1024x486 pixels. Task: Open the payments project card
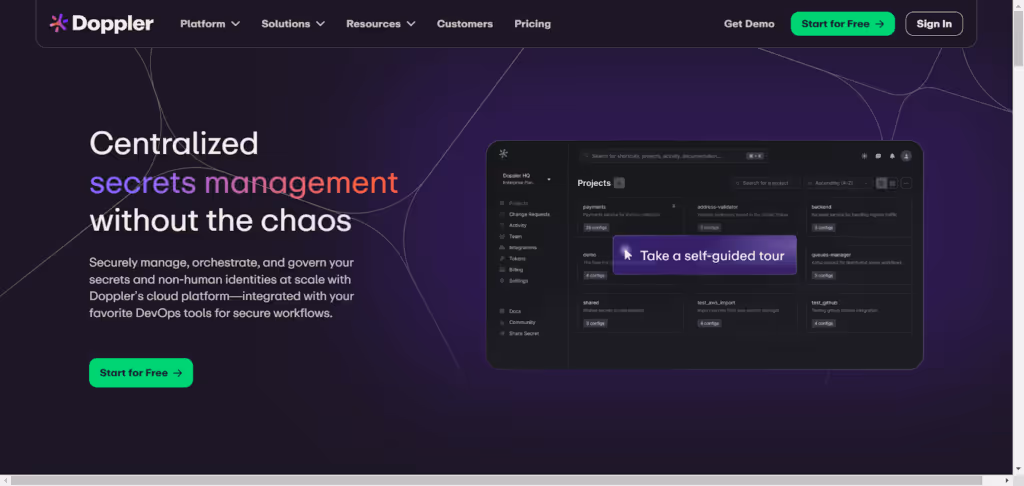pos(630,218)
